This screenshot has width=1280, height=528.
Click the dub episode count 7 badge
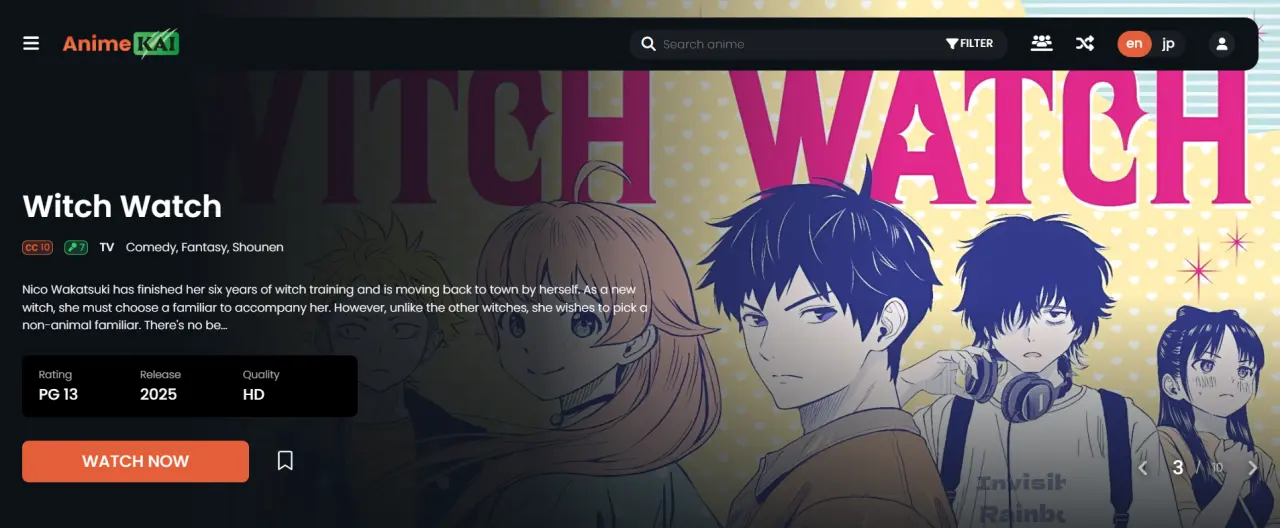[76, 247]
